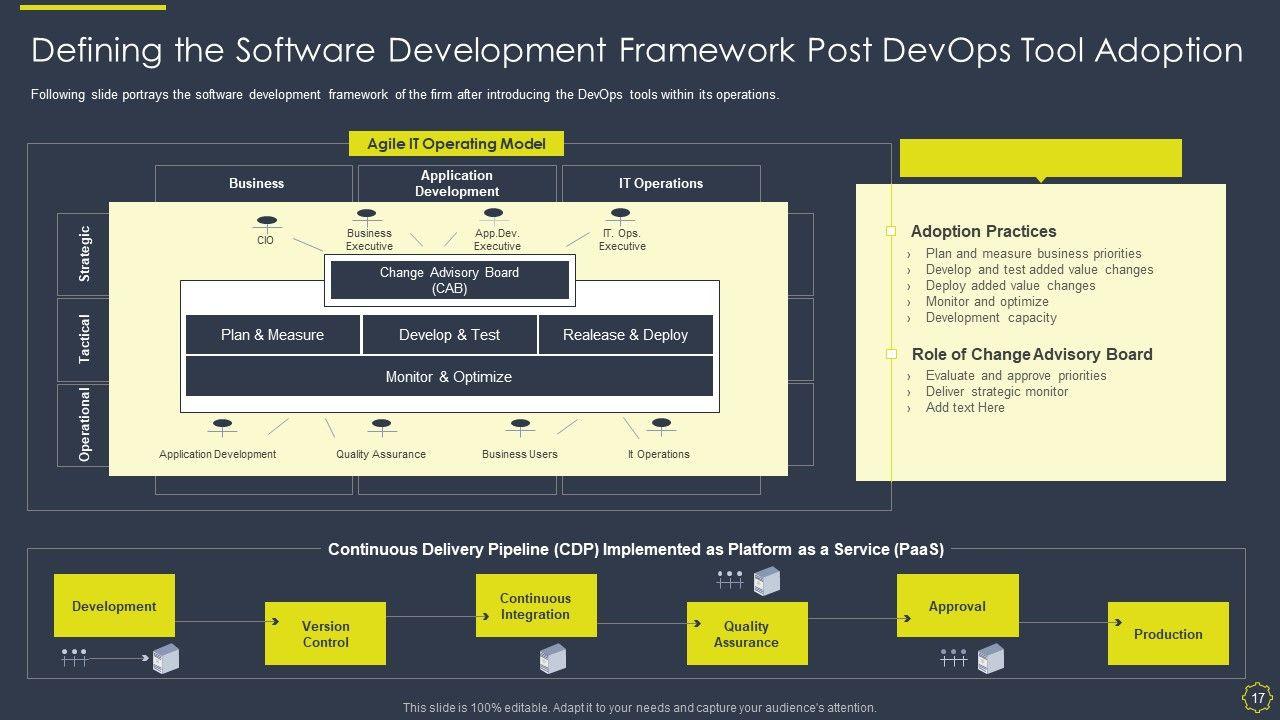Select the IT Ops. Executive person icon
Viewport: 1280px width, 720px height.
coord(620,215)
